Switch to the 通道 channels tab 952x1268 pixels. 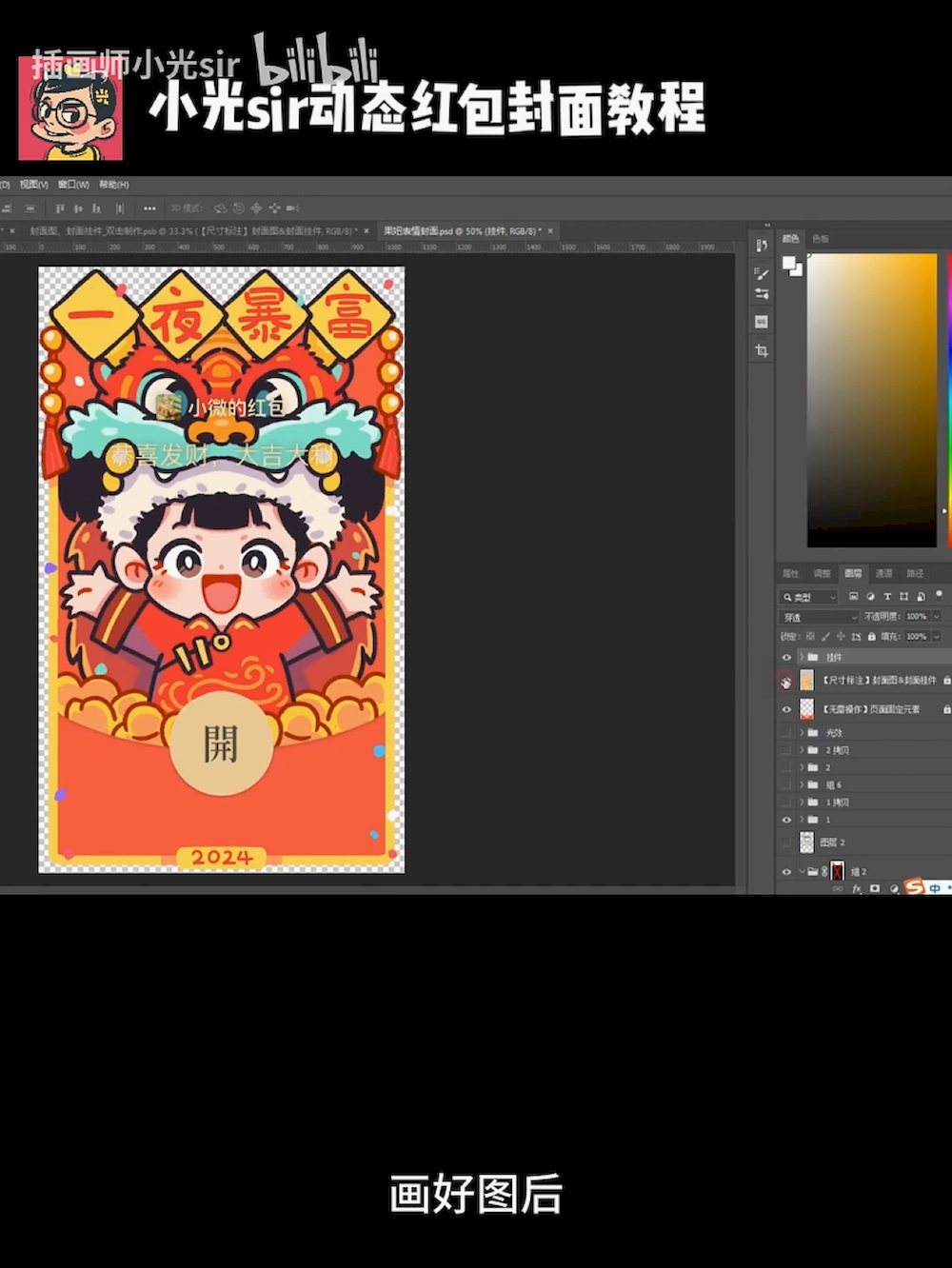click(x=883, y=573)
